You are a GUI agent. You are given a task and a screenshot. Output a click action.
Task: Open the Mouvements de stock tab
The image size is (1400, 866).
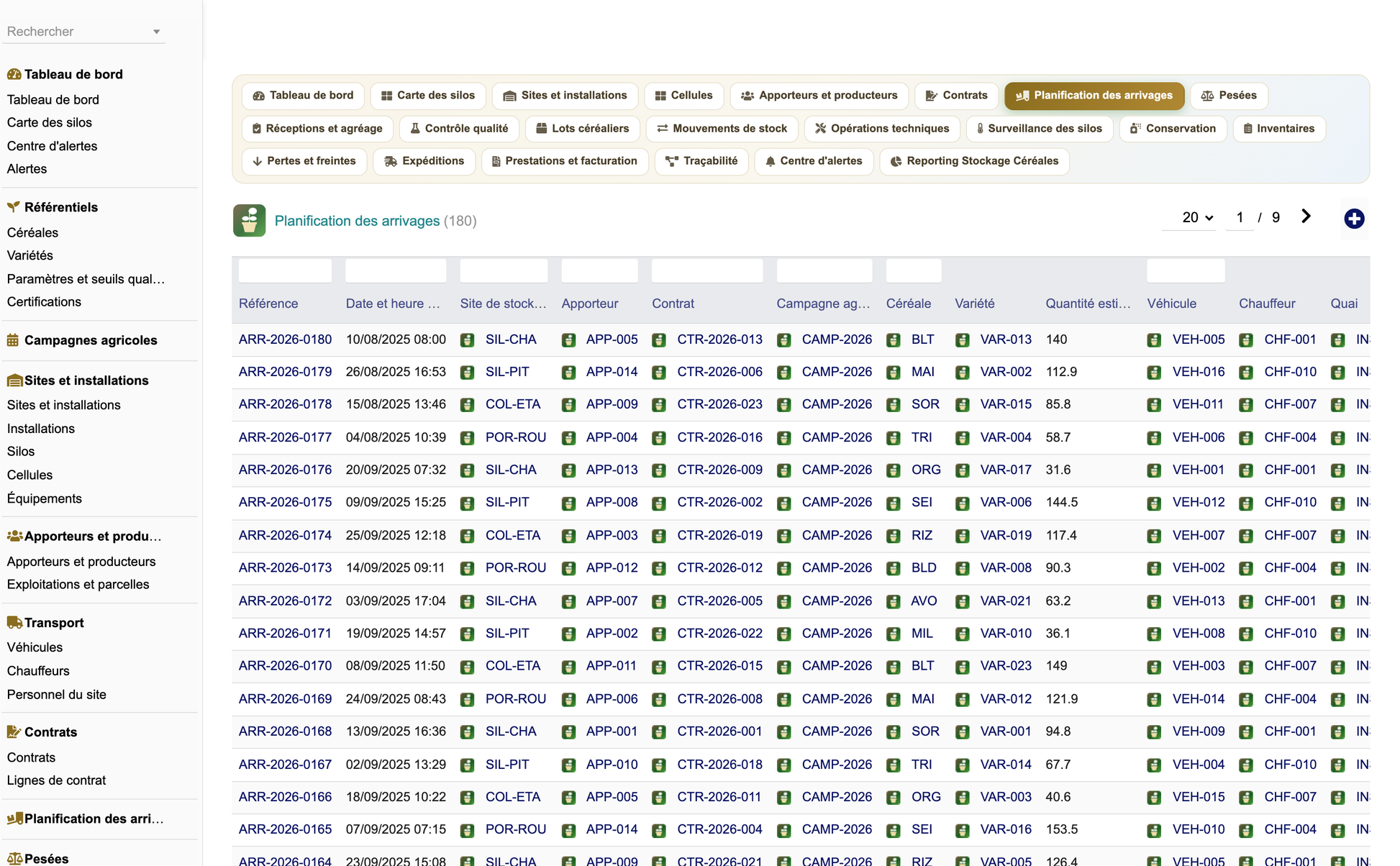(x=722, y=129)
